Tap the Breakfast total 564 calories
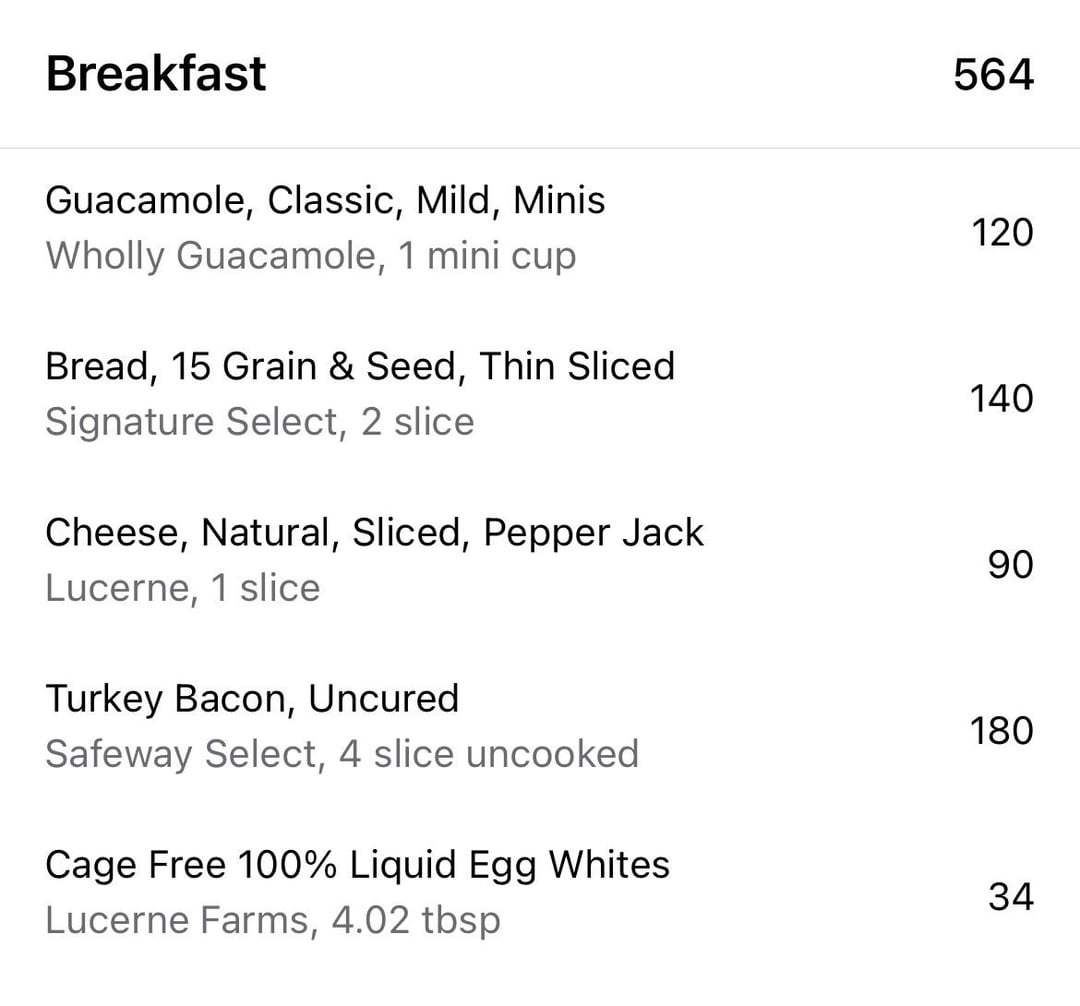 [x=993, y=74]
